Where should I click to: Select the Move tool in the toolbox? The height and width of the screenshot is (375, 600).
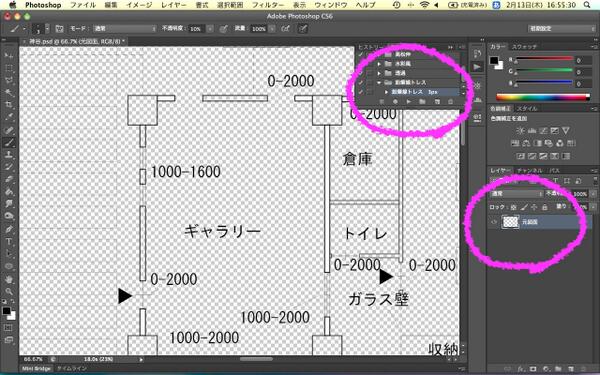pos(8,55)
